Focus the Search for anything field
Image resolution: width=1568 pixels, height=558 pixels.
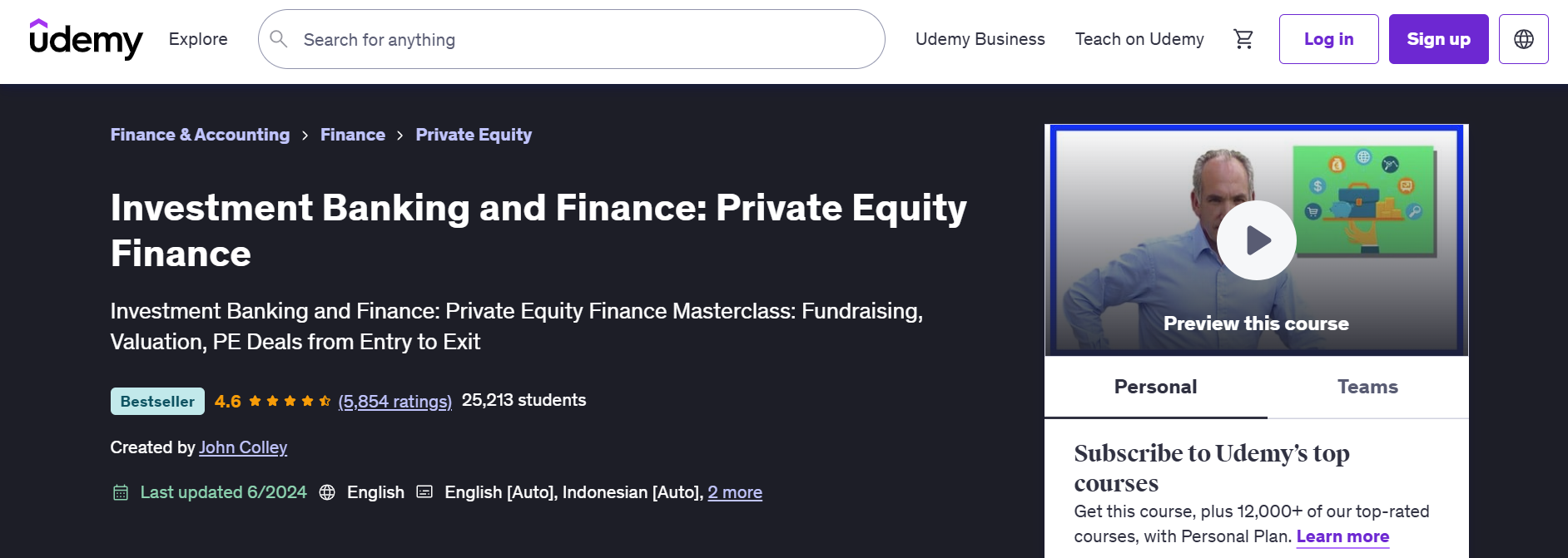pos(583,39)
